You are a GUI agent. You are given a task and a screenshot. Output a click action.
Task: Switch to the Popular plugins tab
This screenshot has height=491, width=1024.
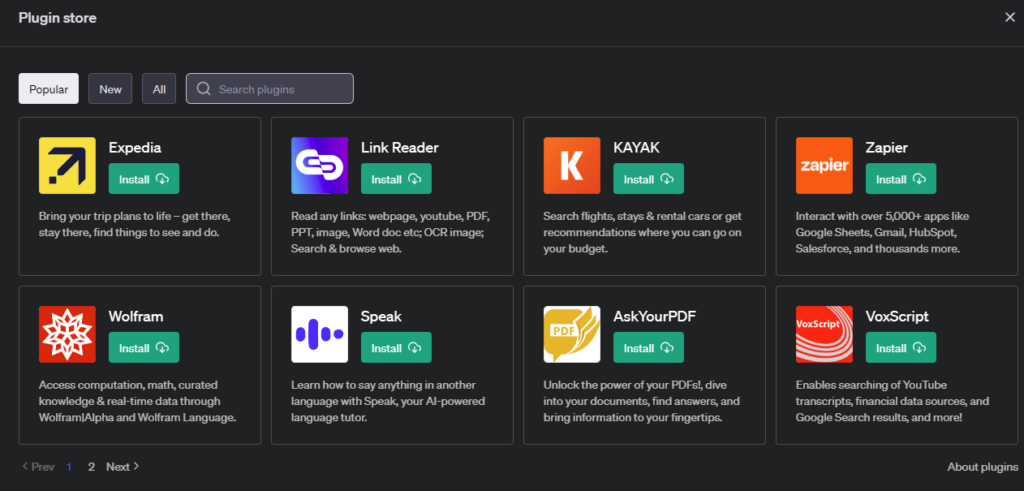coord(48,89)
